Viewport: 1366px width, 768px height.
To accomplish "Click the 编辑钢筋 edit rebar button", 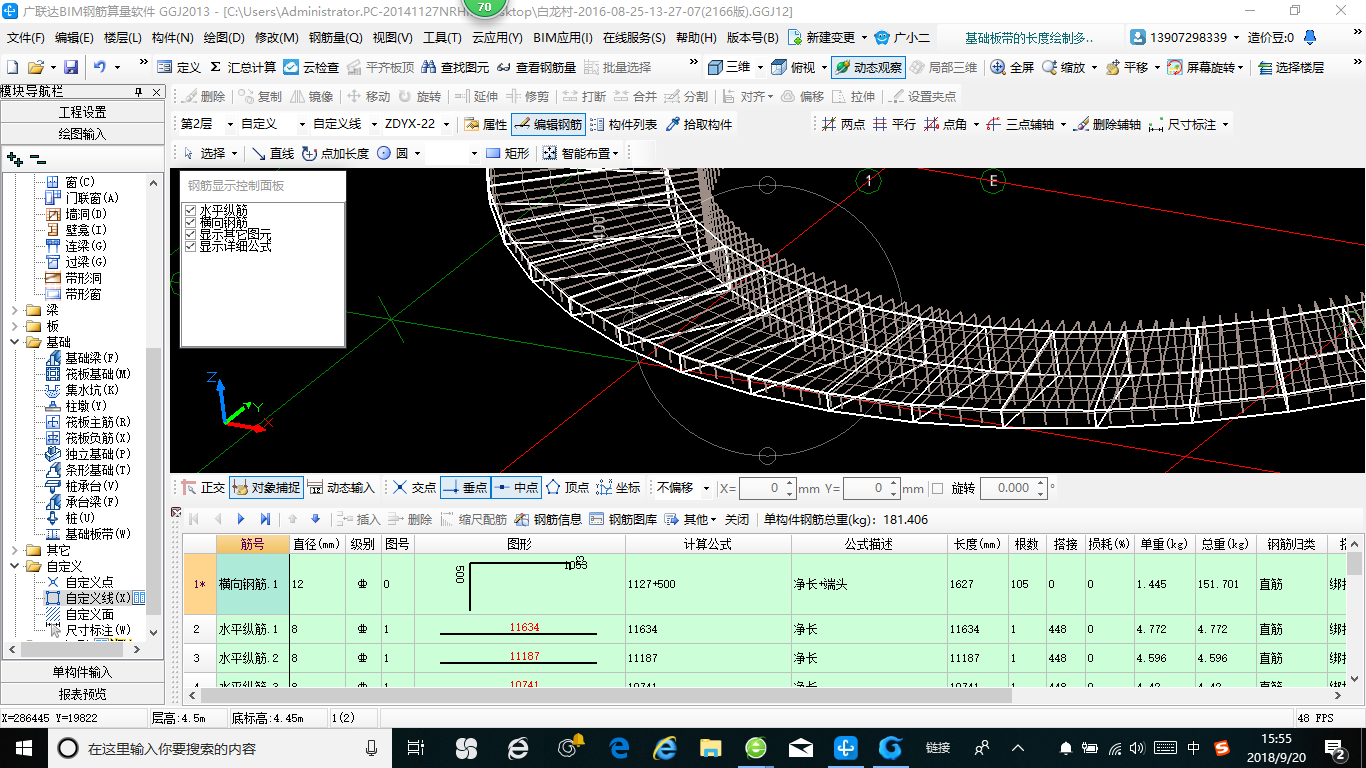I will point(547,125).
